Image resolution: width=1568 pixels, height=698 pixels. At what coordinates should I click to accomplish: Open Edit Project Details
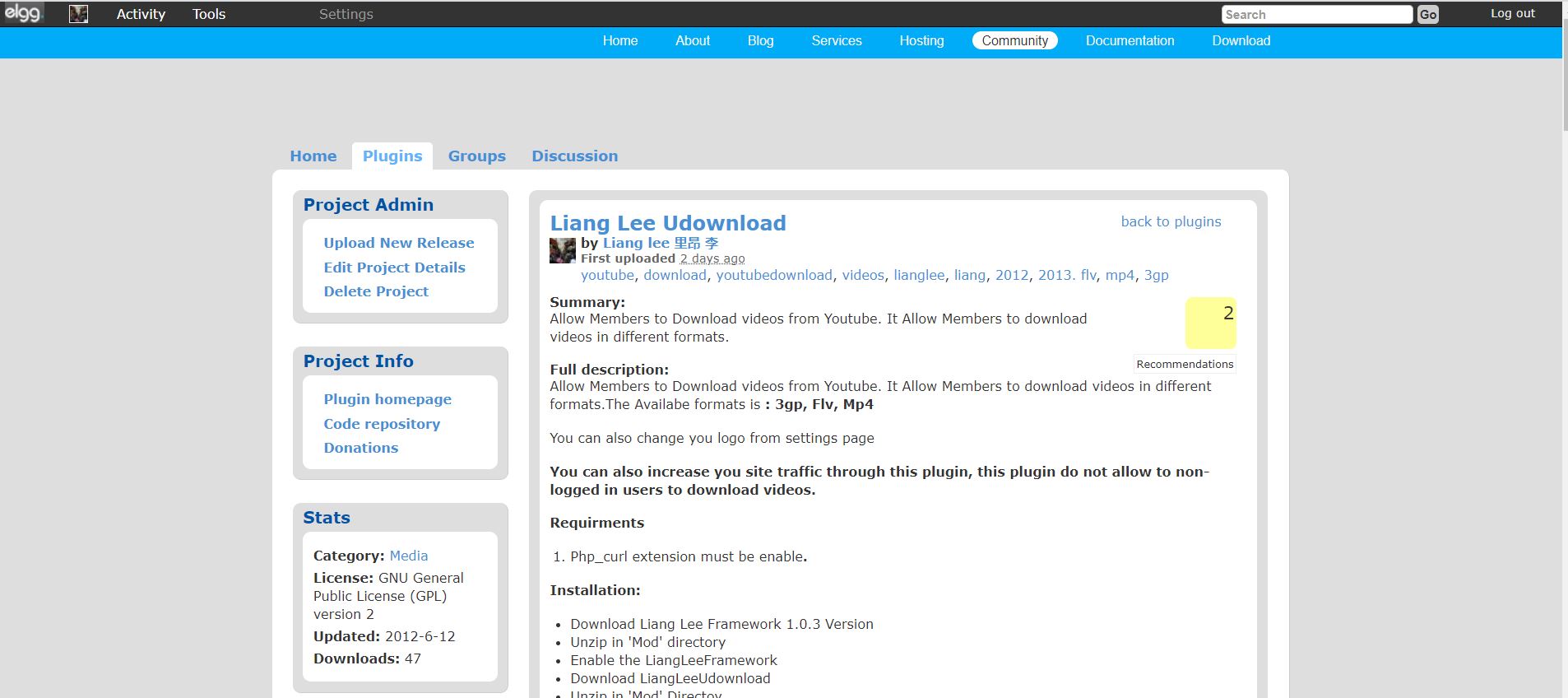click(394, 268)
